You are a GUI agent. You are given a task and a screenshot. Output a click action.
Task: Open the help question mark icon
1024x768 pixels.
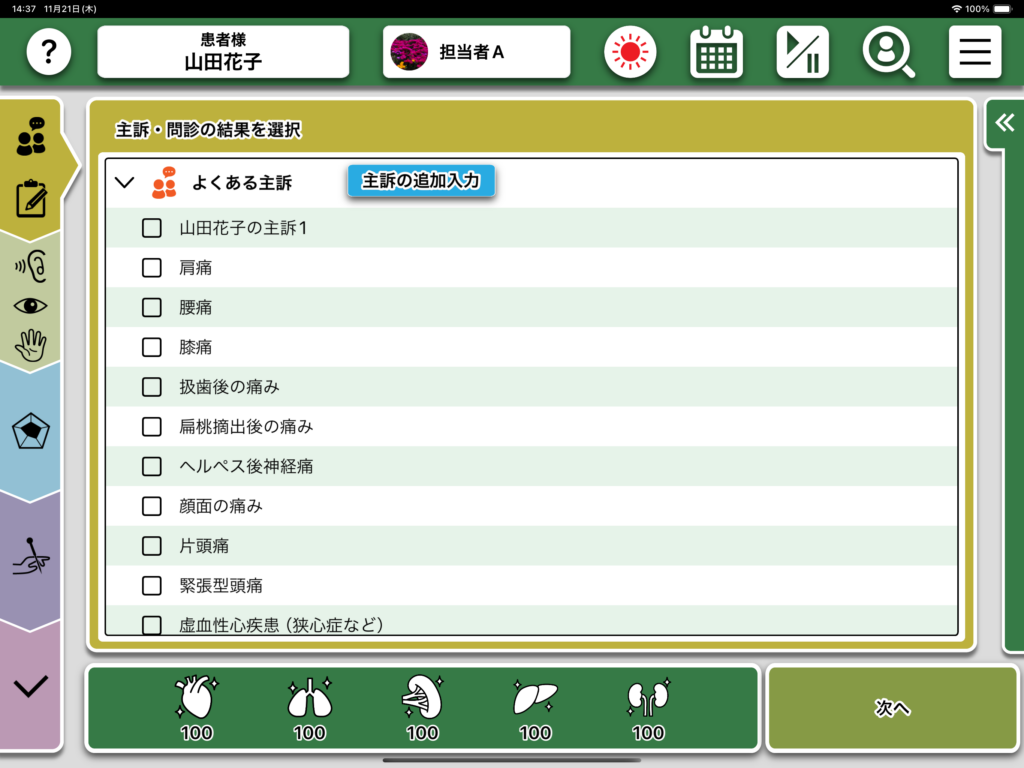click(x=49, y=52)
